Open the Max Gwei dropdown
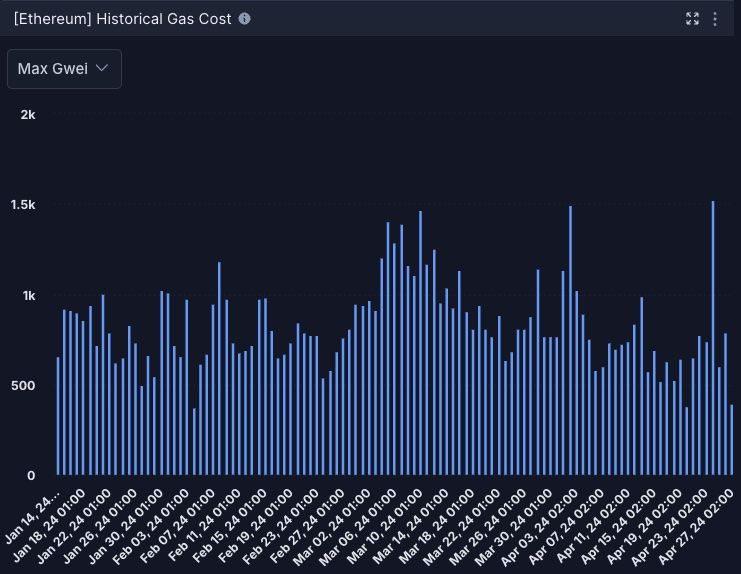The width and height of the screenshot is (741, 574). coord(64,69)
